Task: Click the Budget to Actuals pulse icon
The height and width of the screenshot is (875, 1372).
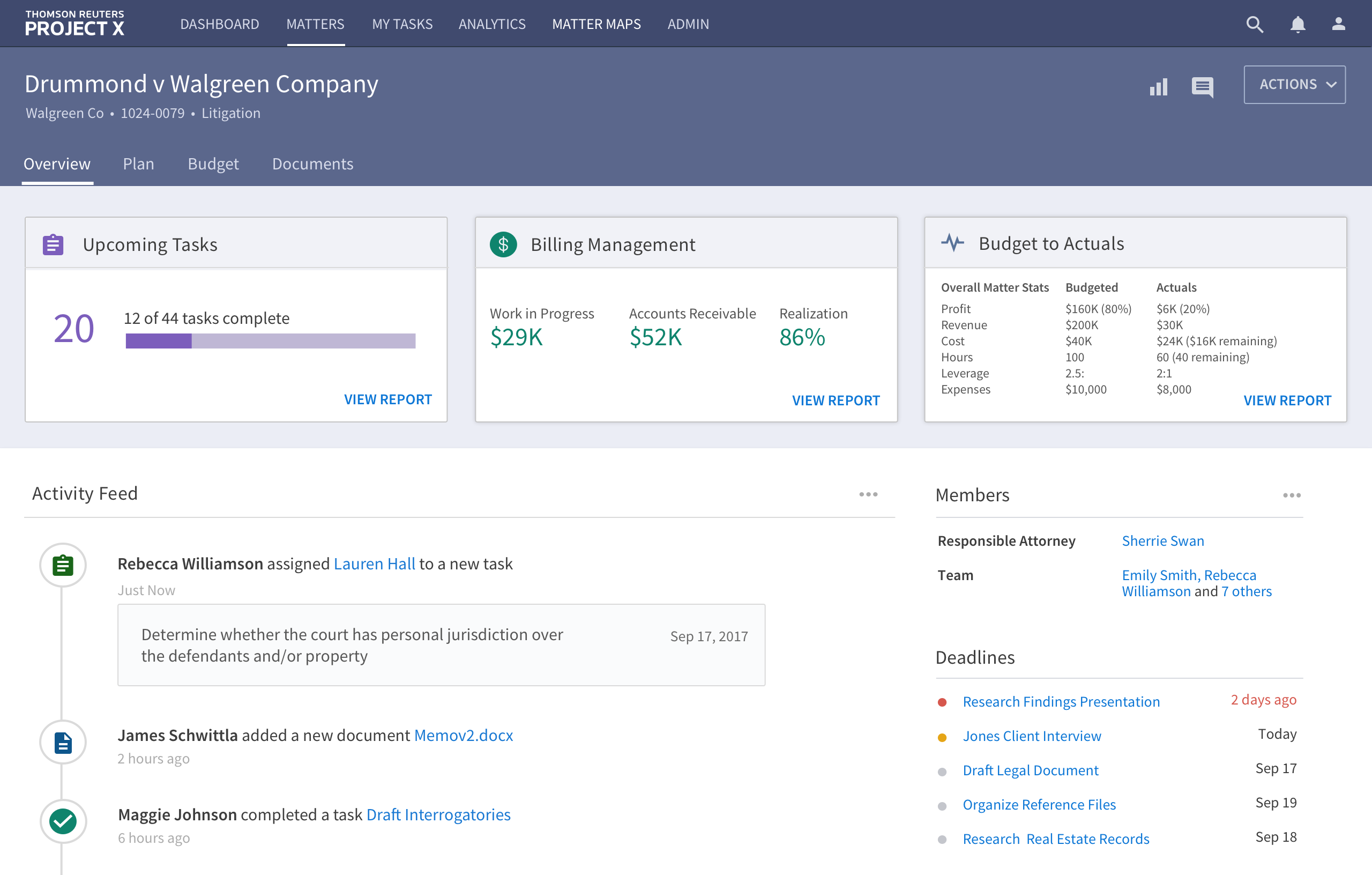Action: click(x=952, y=243)
